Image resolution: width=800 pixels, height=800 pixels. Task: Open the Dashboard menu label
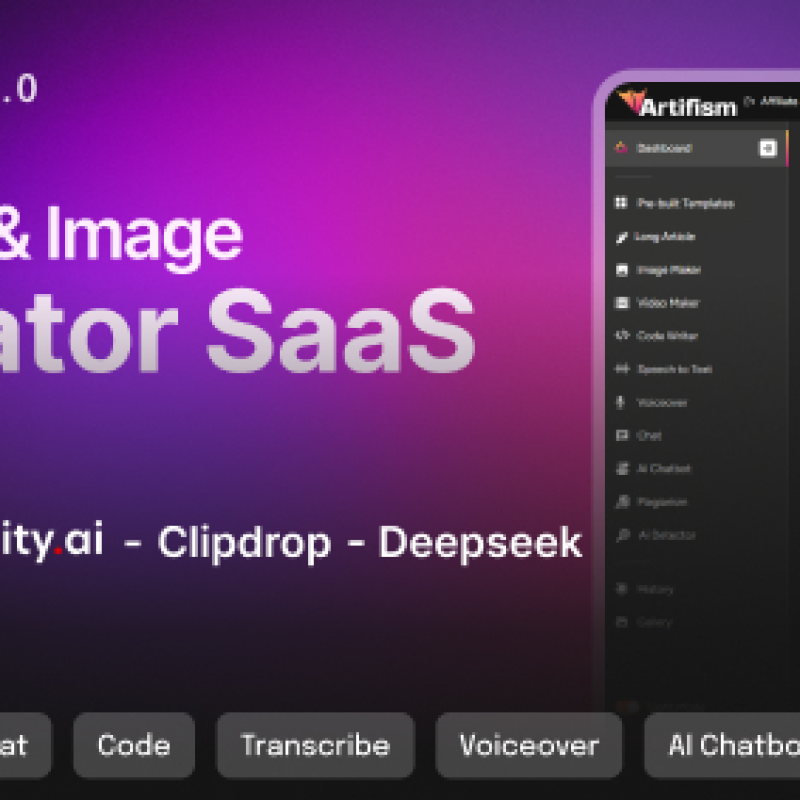[x=664, y=148]
